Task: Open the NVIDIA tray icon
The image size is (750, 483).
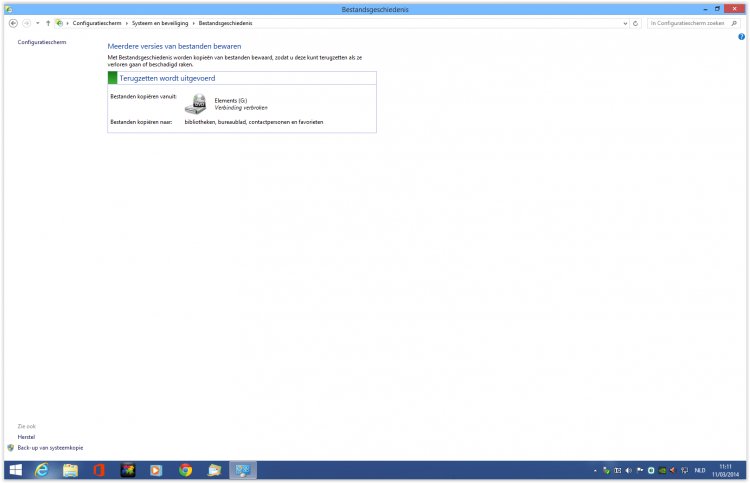Action: point(662,471)
